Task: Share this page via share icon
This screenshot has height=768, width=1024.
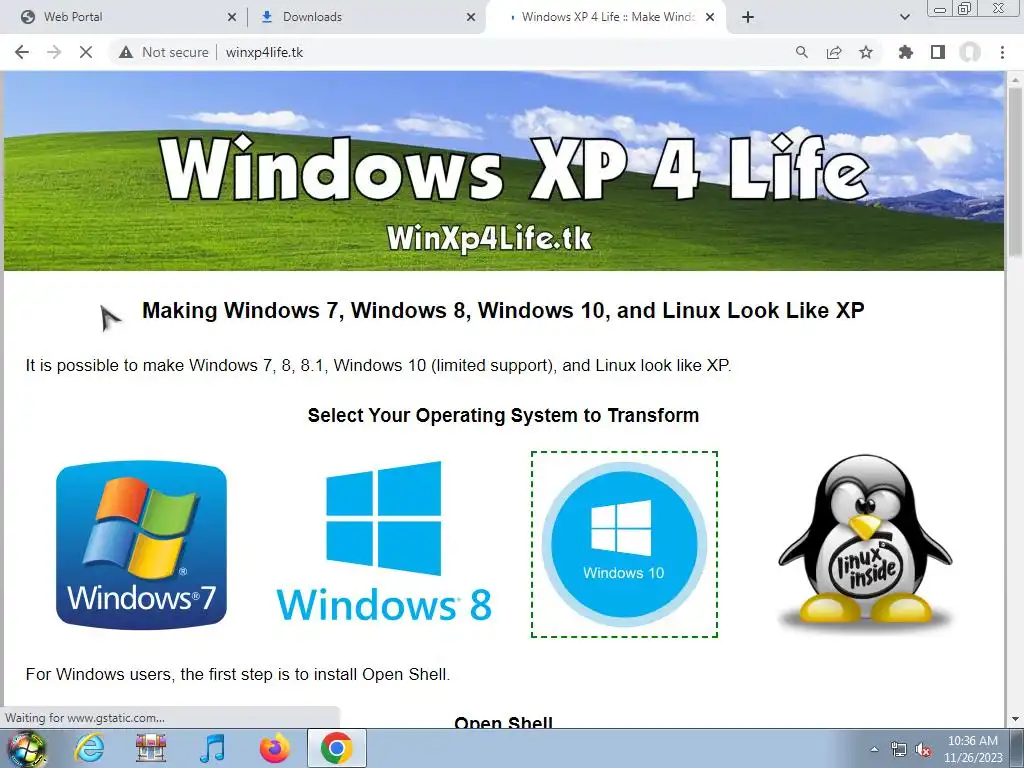Action: pyautogui.click(x=833, y=52)
